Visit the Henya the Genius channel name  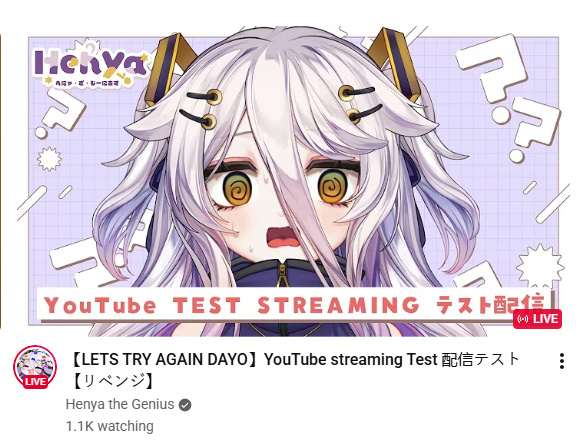[120, 404]
